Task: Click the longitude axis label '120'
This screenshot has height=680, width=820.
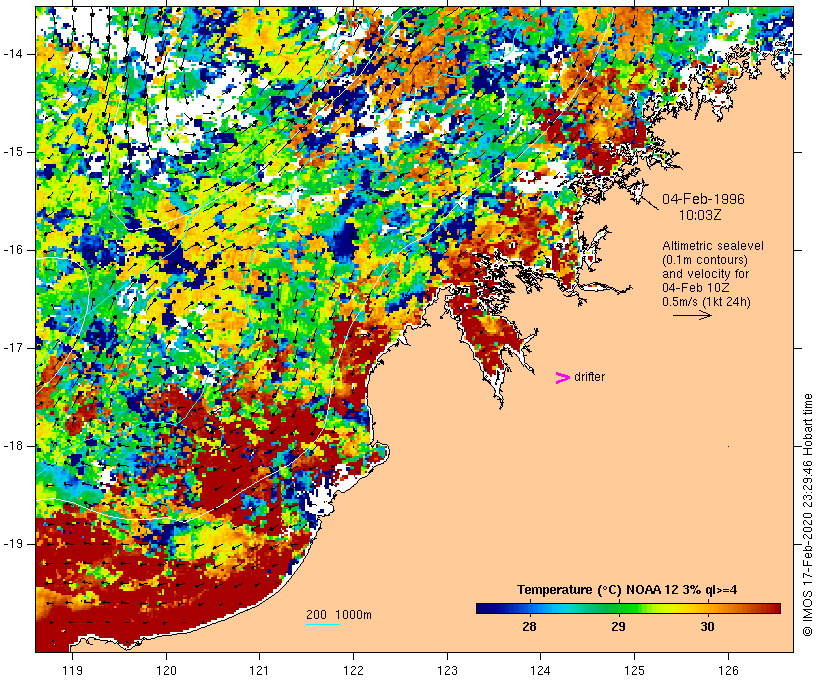Action: coord(166,671)
